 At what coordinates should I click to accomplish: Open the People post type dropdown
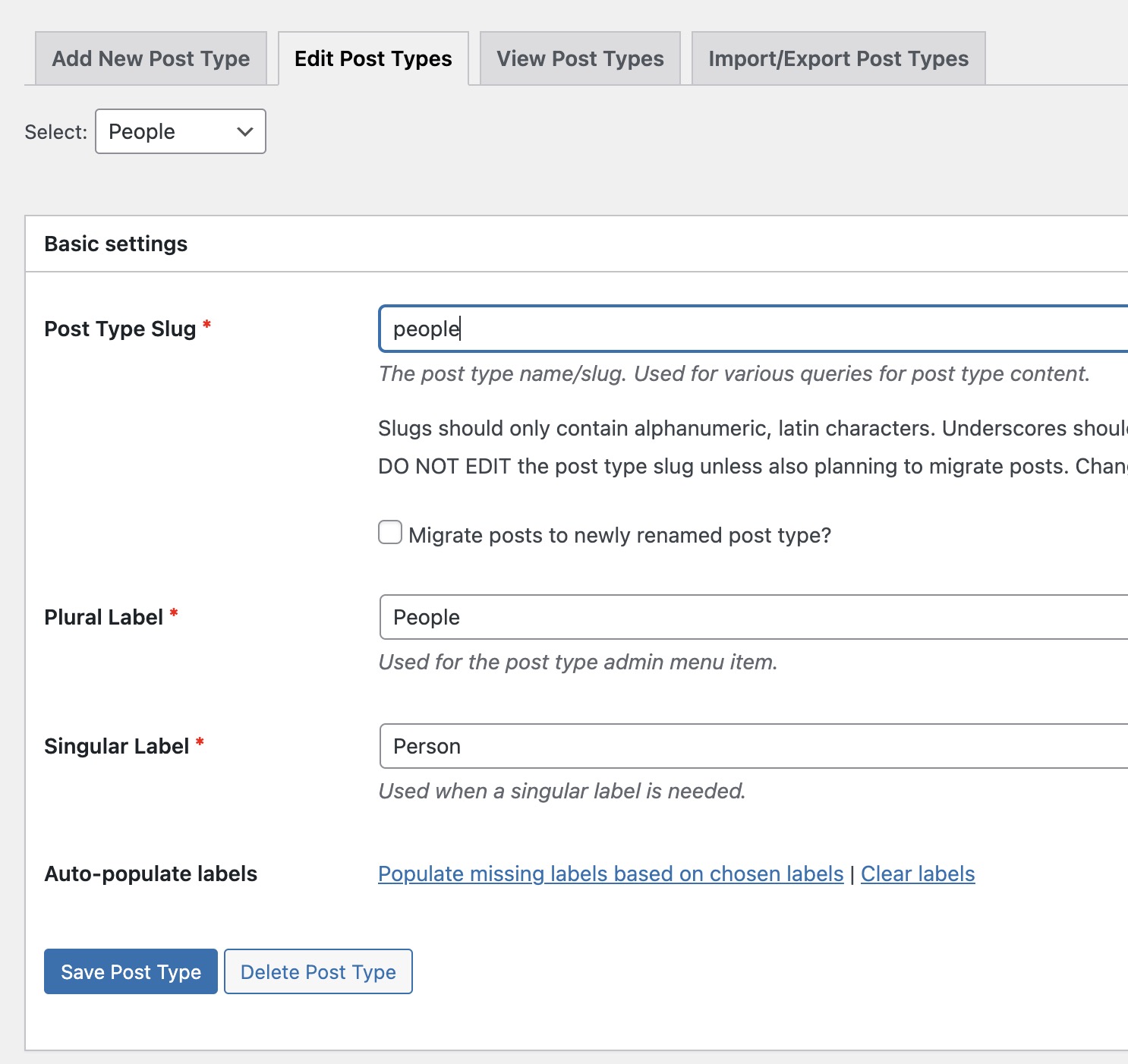click(180, 131)
